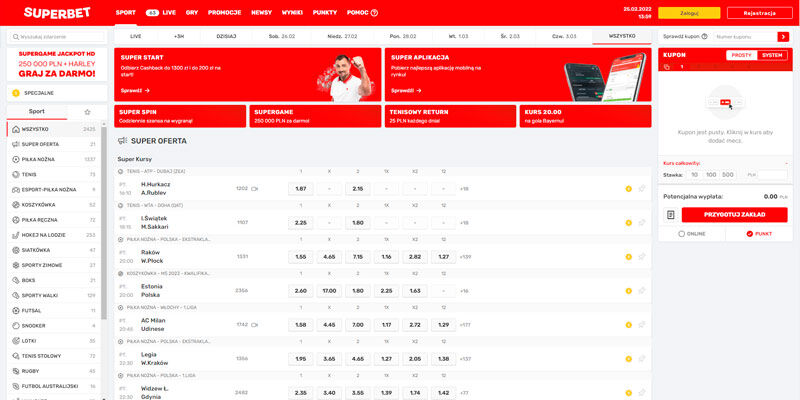The height and width of the screenshot is (400, 800).
Task: Click the coin icon for Hurkacz–Rublev match
Action: (629, 189)
